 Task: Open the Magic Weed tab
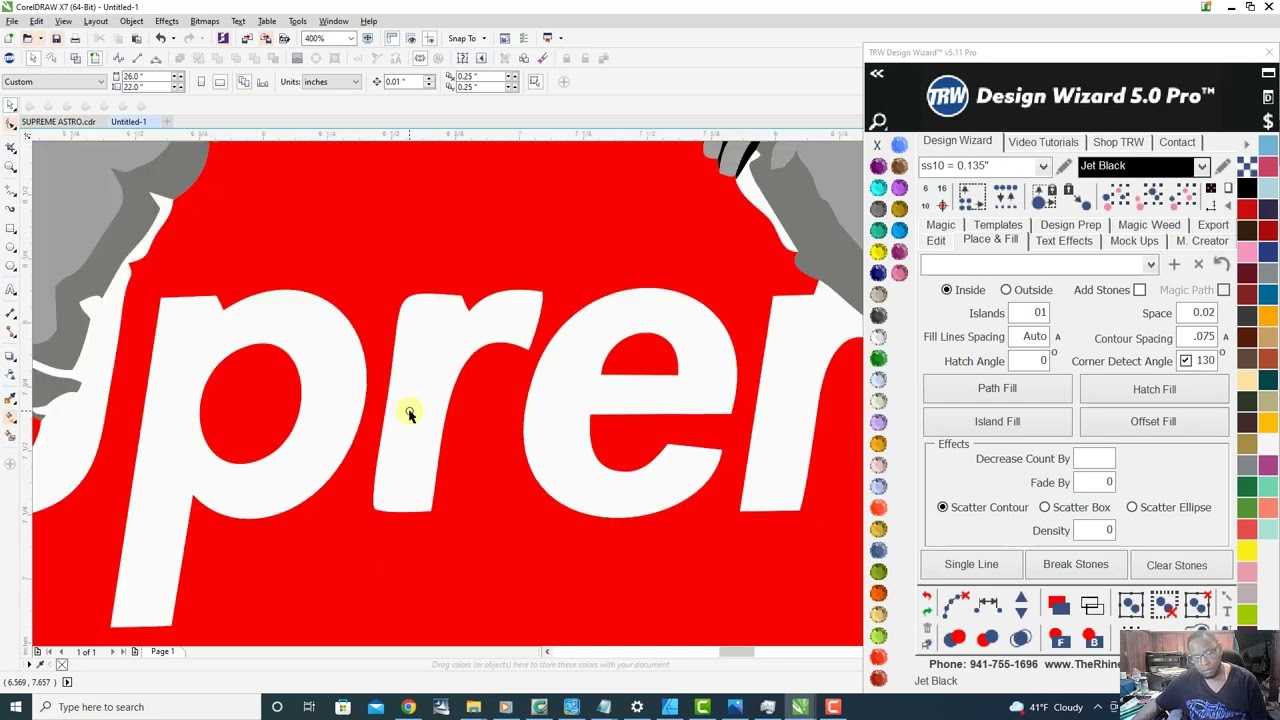click(x=1149, y=225)
